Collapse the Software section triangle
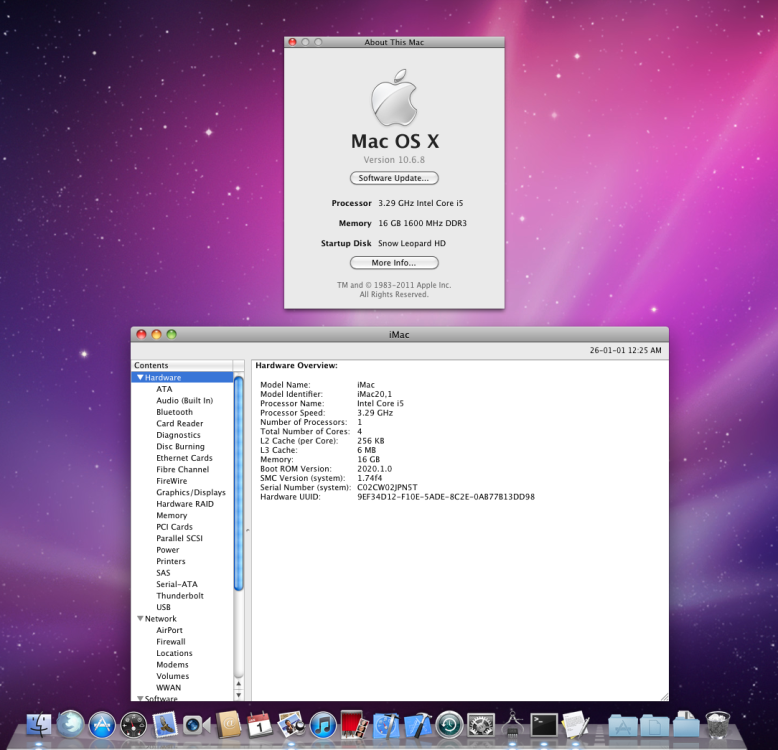The height and width of the screenshot is (750, 778). pos(140,698)
